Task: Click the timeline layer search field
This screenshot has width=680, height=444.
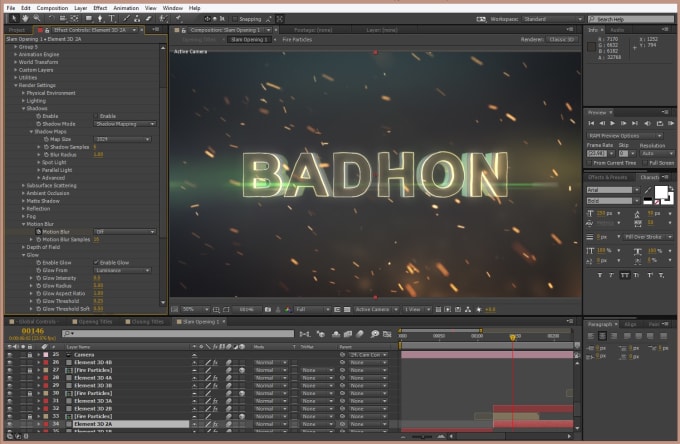Action: pos(178,333)
